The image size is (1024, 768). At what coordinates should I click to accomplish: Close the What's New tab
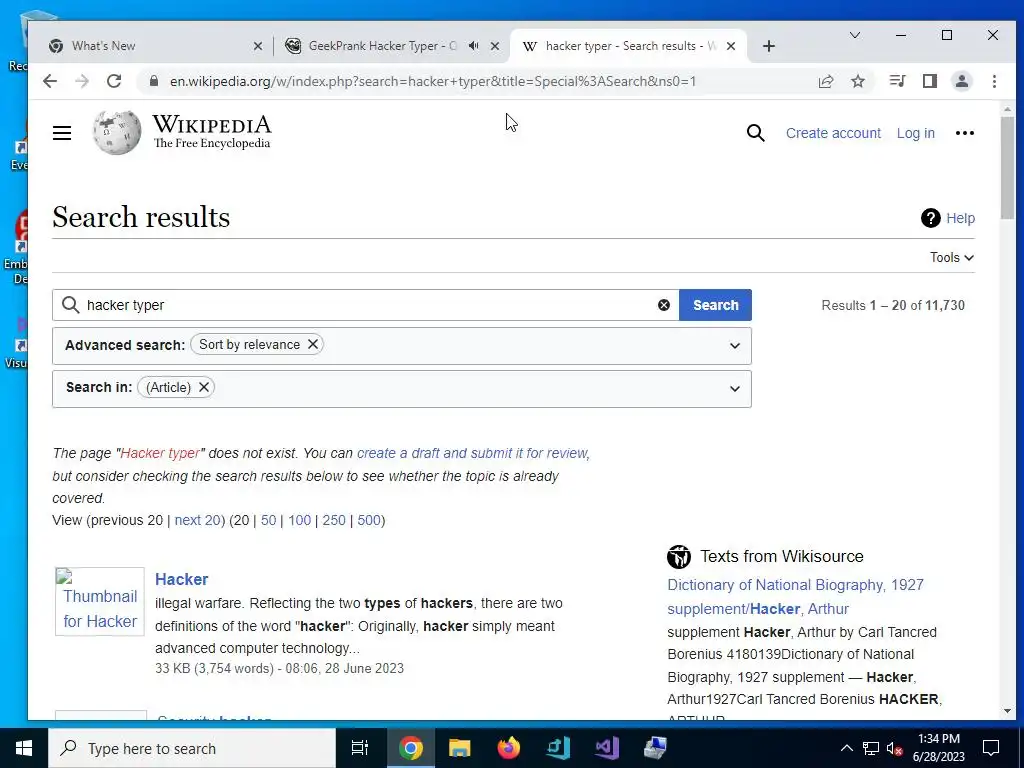(x=257, y=46)
